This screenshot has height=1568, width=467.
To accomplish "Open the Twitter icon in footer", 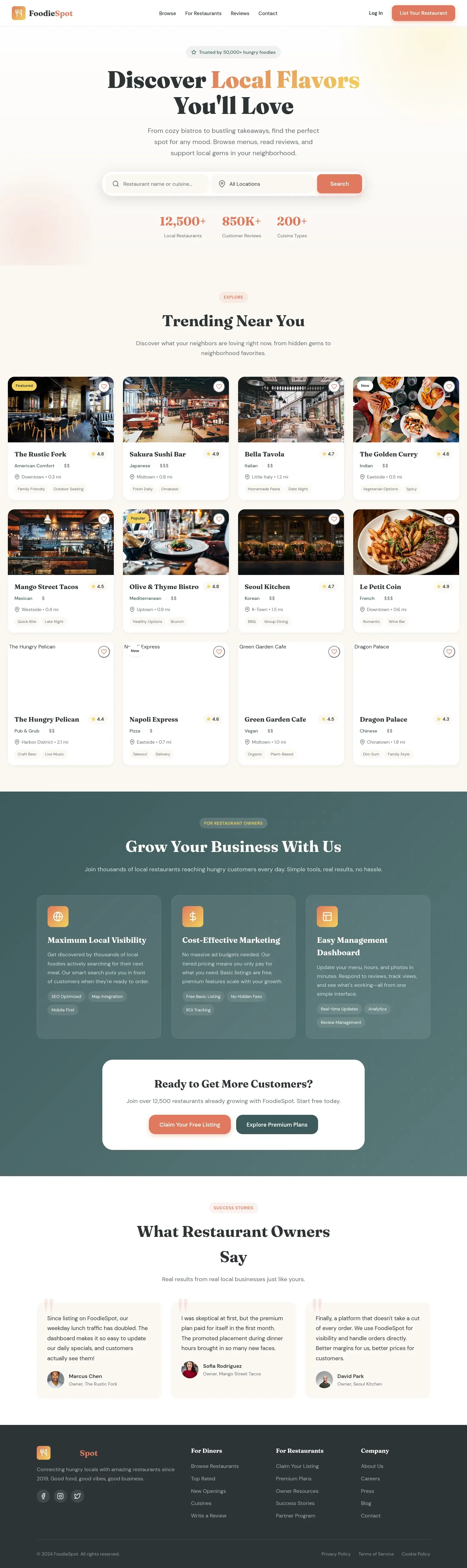I will point(77,1495).
